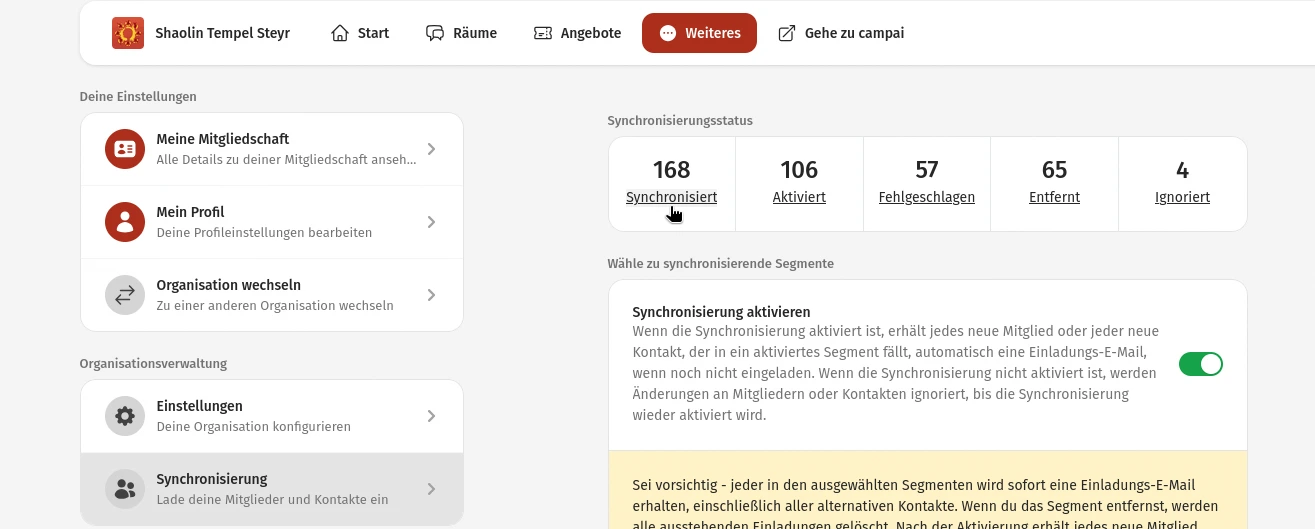Click the external link icon for campai

point(787,33)
